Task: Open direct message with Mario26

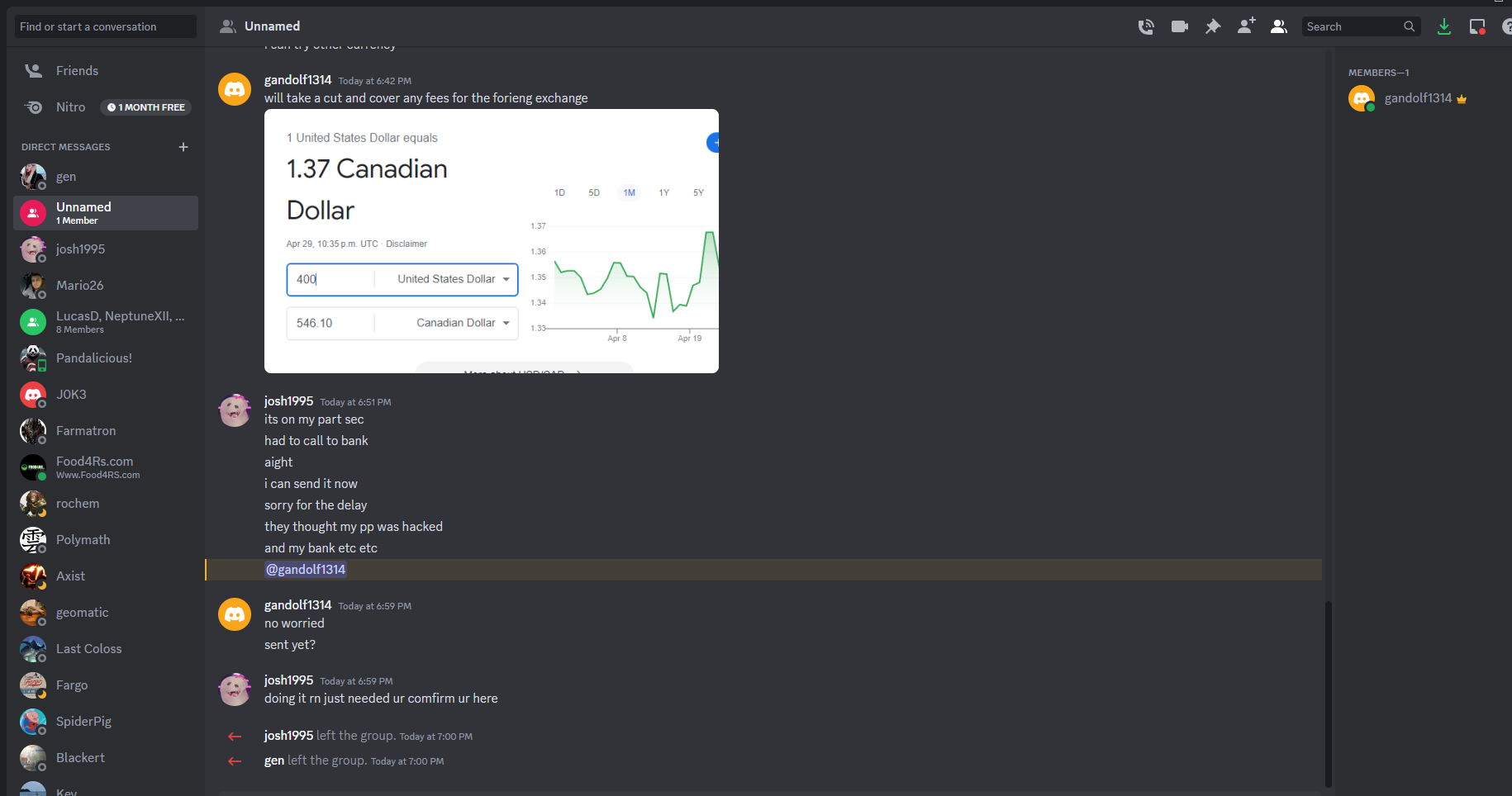Action: pyautogui.click(x=106, y=286)
